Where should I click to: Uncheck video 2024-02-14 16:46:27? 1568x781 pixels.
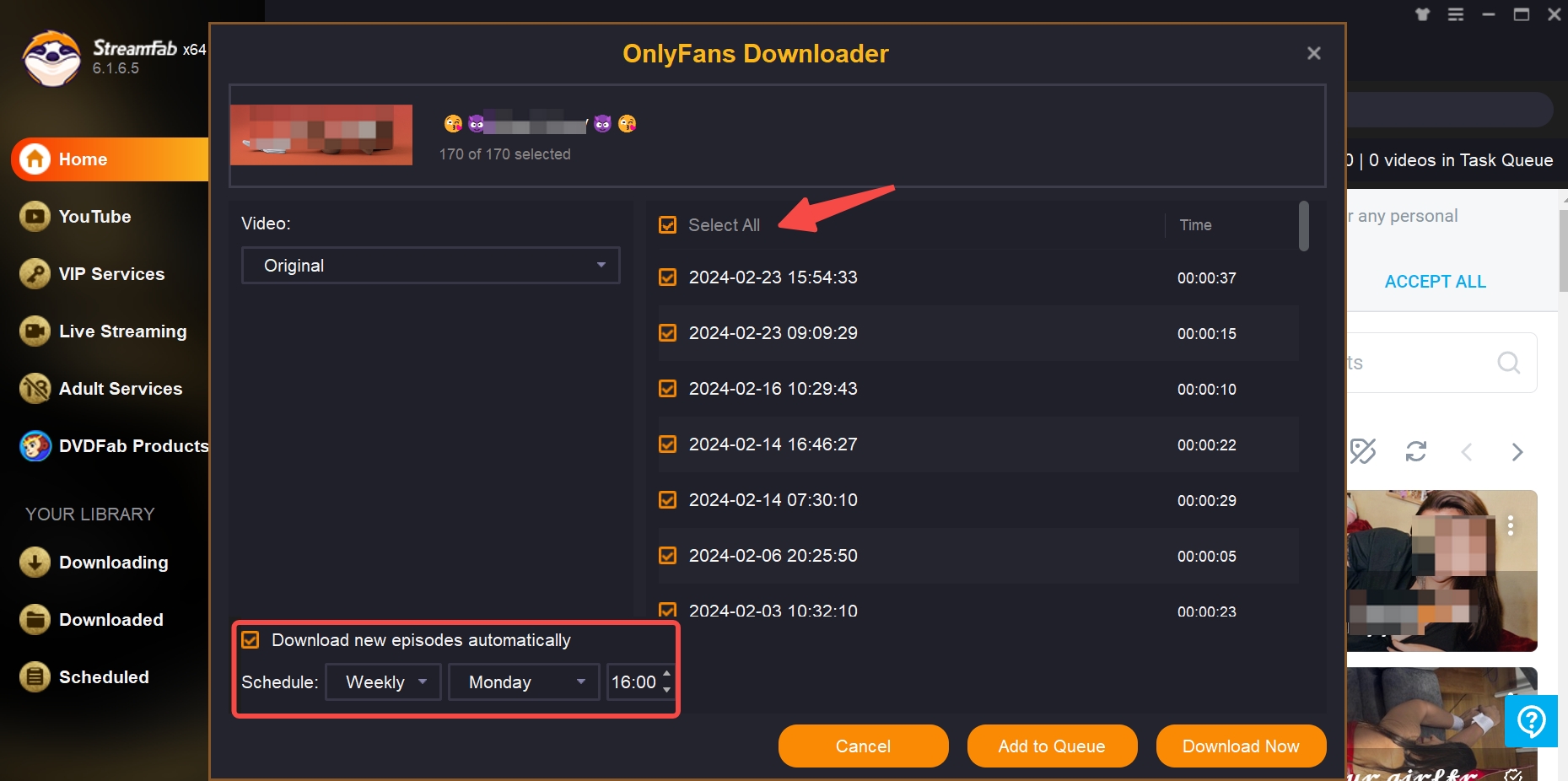(x=667, y=444)
